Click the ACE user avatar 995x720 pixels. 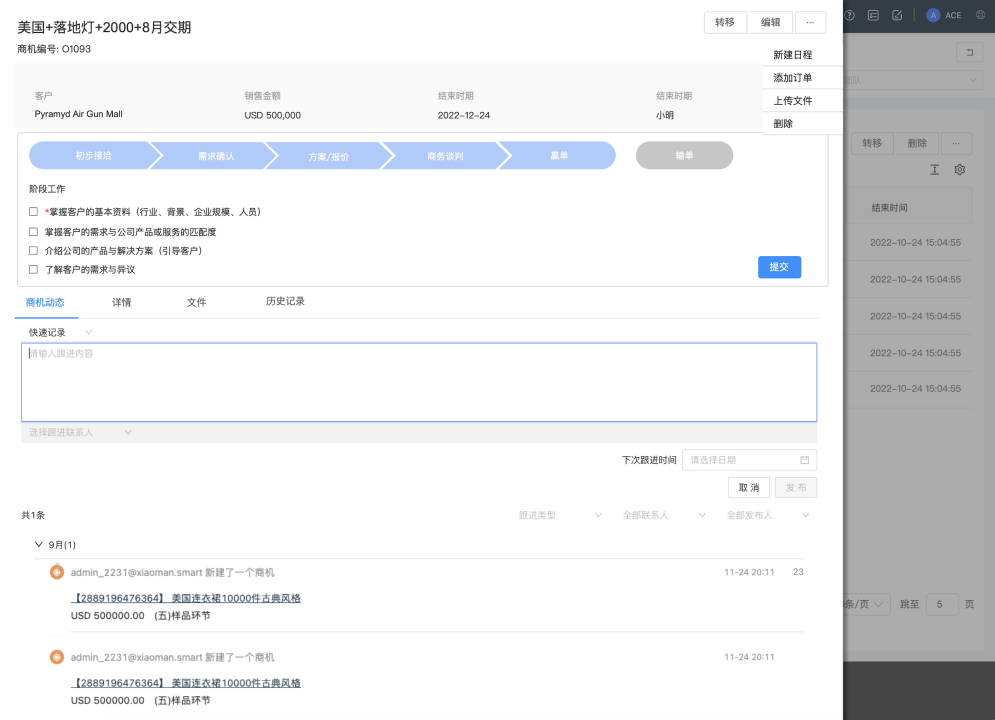pos(933,15)
